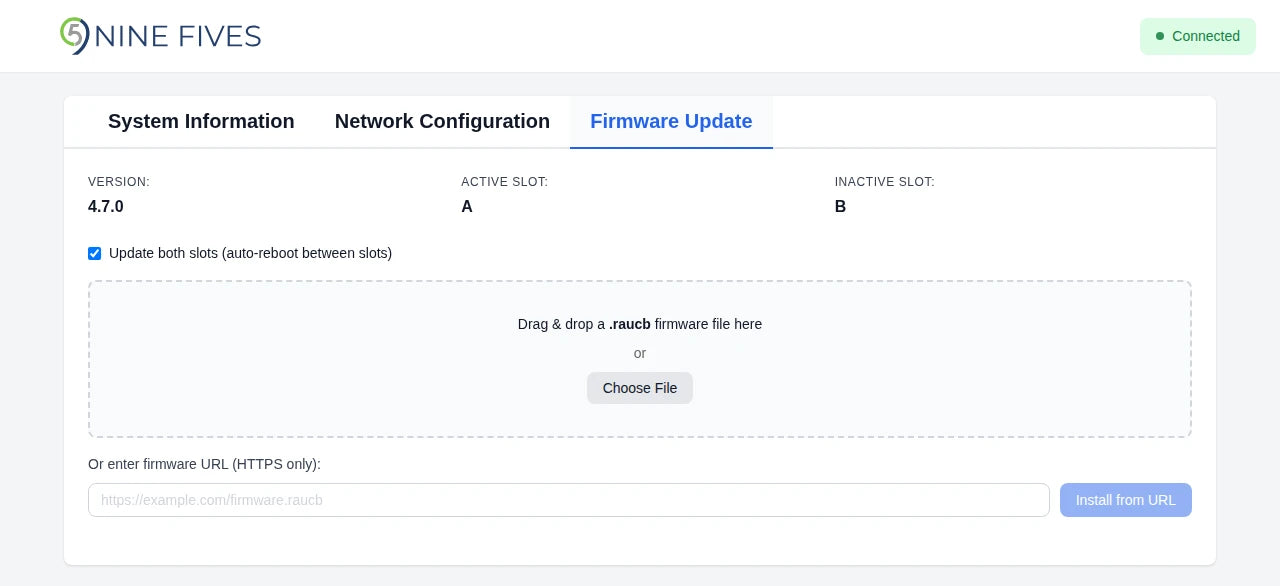Image resolution: width=1280 pixels, height=586 pixels.
Task: Click the Install from URL button
Action: (1126, 500)
